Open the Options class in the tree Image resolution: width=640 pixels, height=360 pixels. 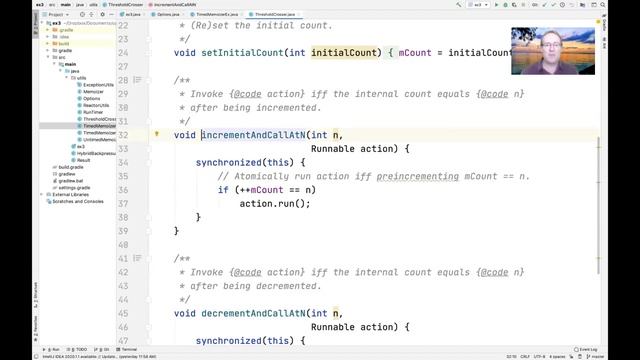click(x=89, y=98)
